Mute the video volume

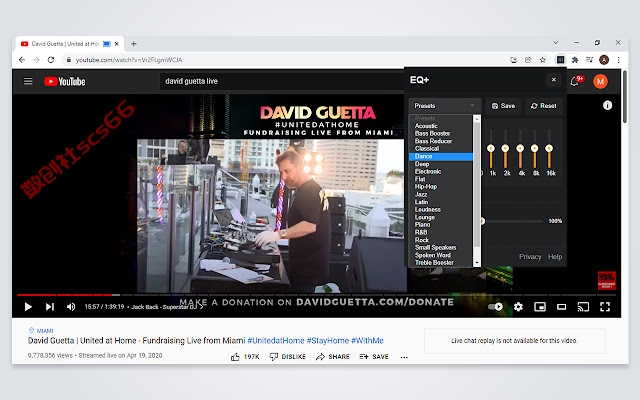pos(71,307)
